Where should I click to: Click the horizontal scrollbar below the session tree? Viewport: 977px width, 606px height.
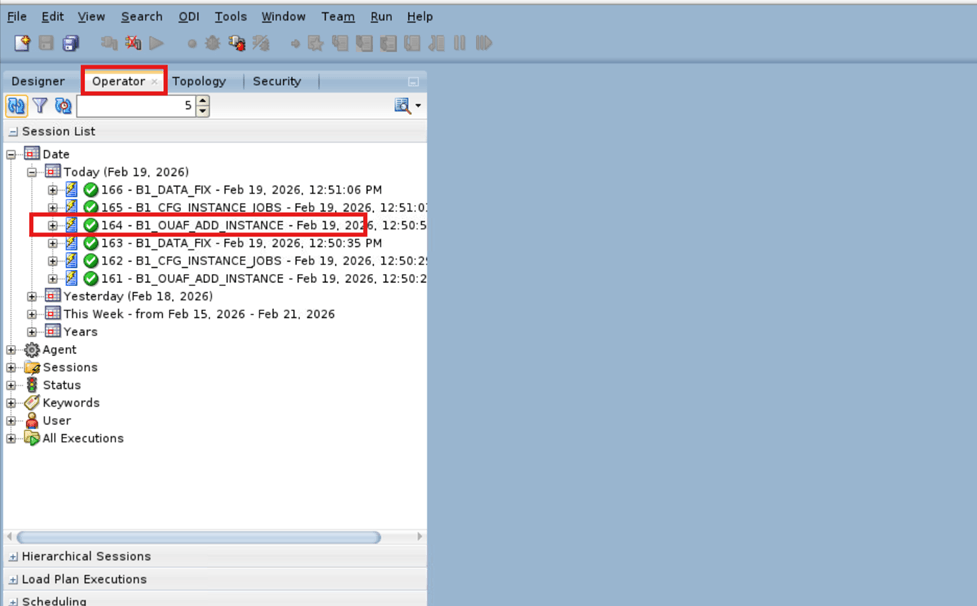(x=200, y=537)
